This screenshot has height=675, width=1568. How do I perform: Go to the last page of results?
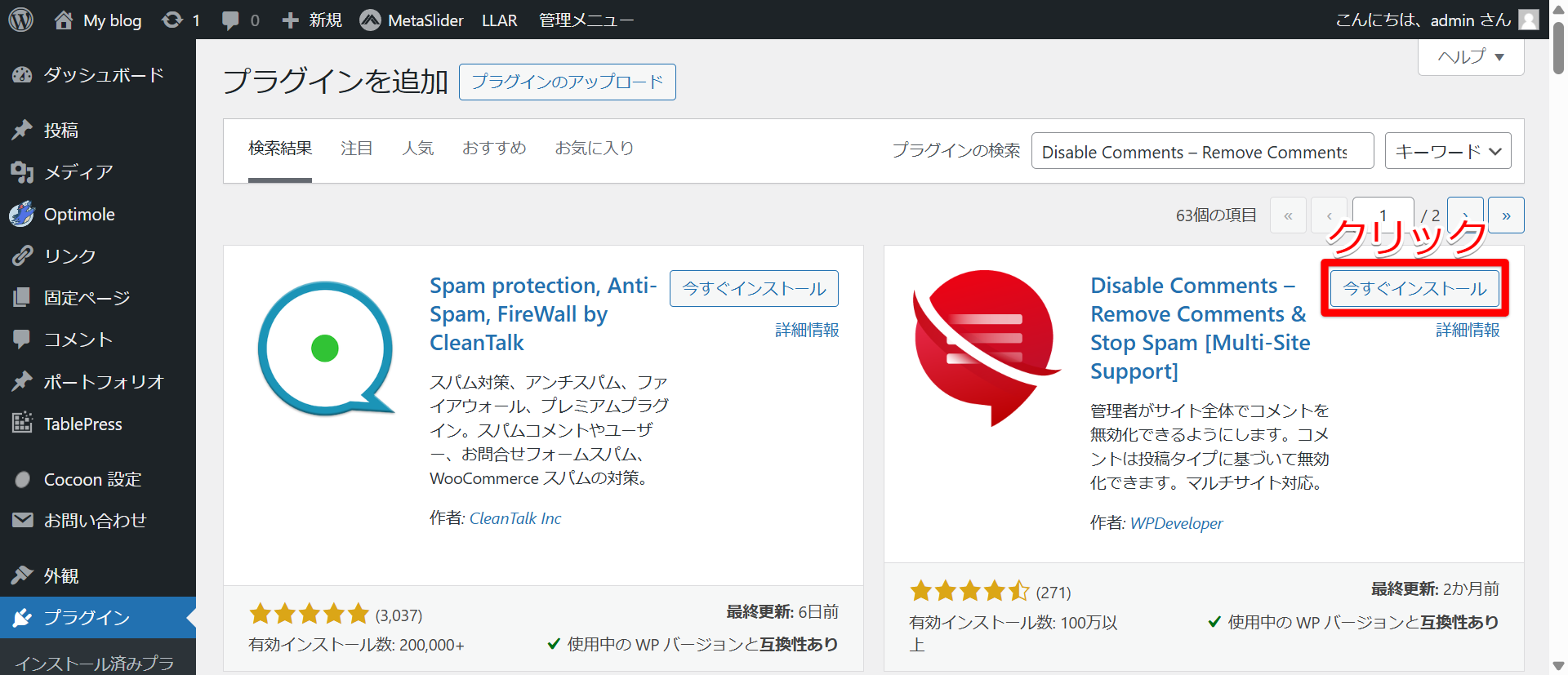pos(1506,215)
